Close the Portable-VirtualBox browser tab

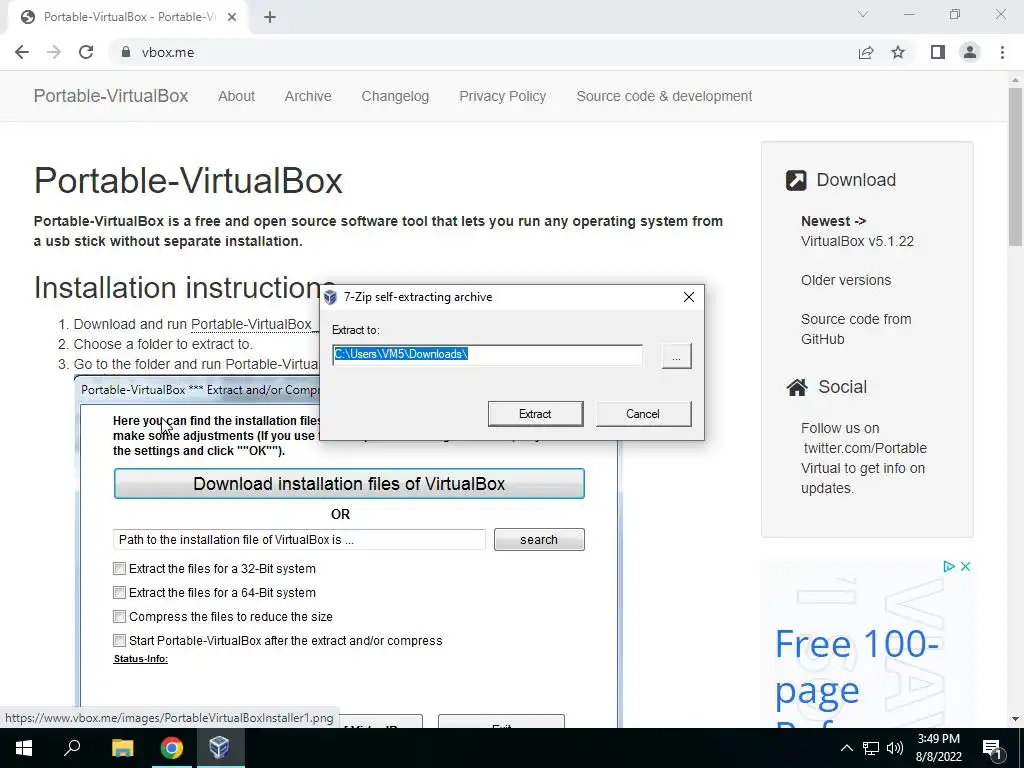pos(232,17)
